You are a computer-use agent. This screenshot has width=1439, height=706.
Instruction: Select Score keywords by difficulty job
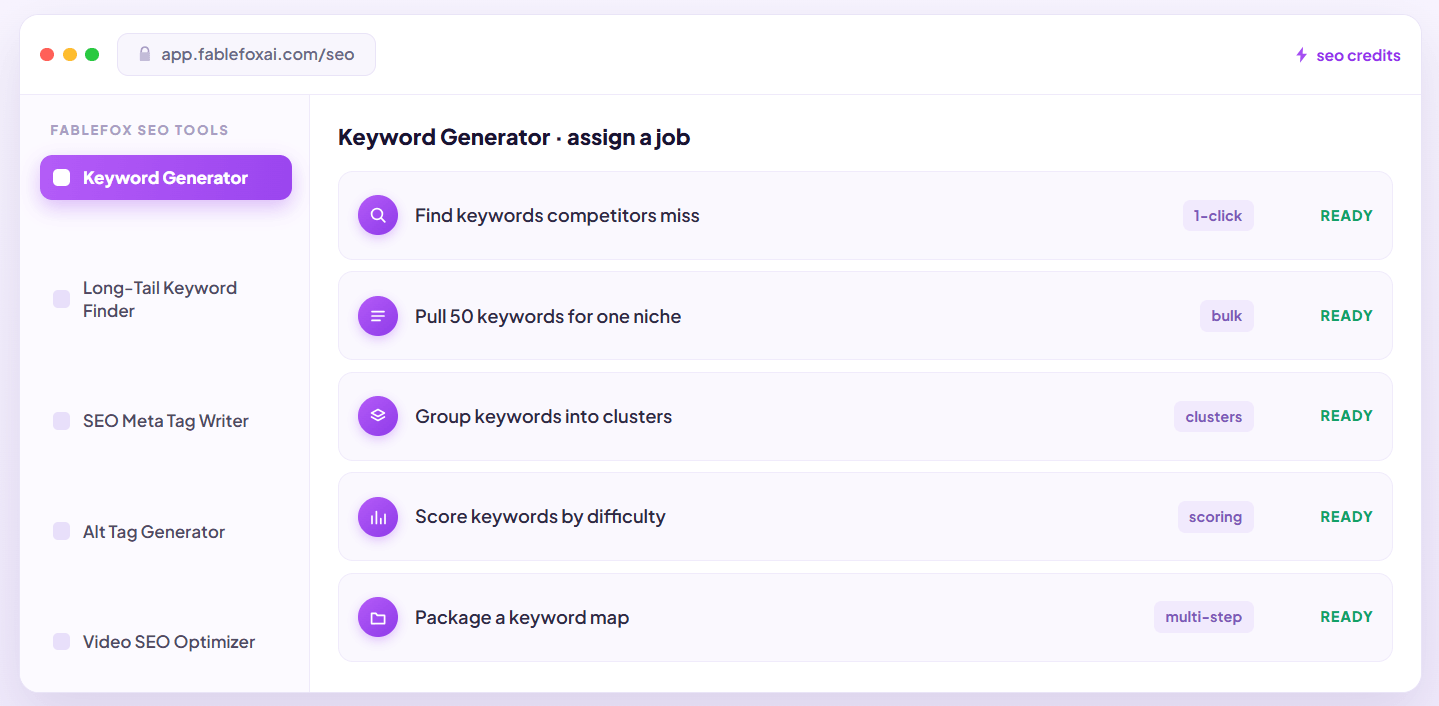click(865, 517)
